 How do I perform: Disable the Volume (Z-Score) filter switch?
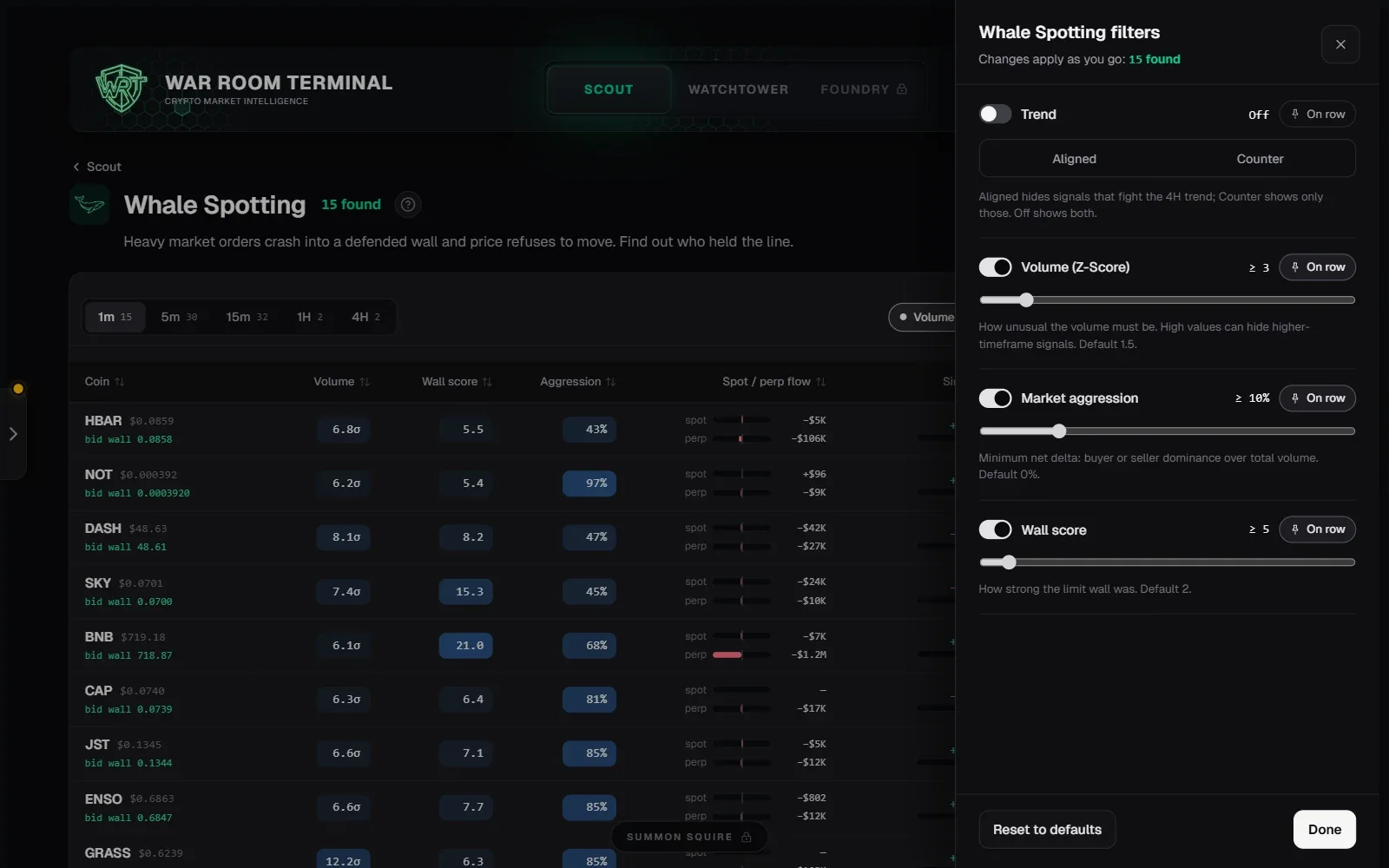point(995,266)
